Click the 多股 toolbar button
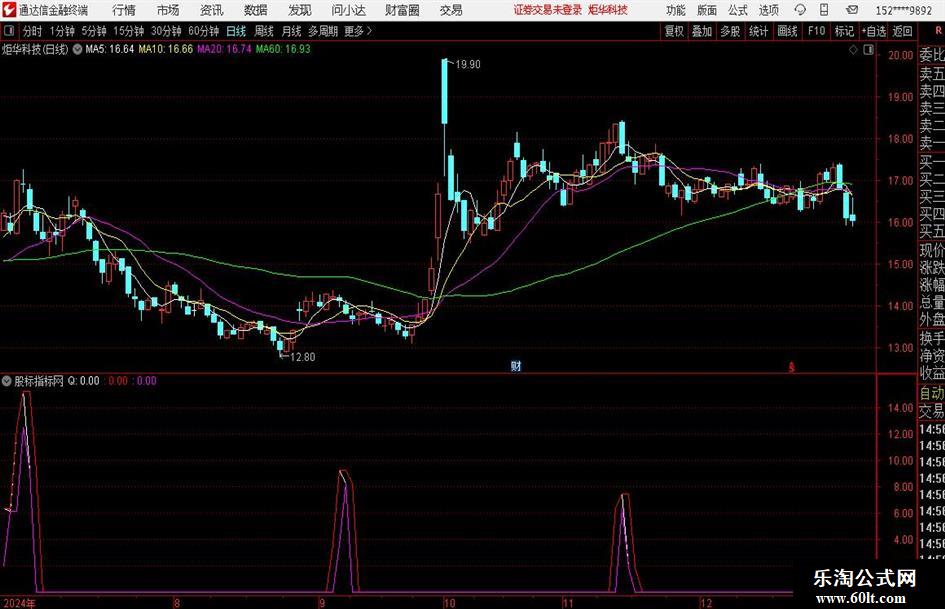 730,31
